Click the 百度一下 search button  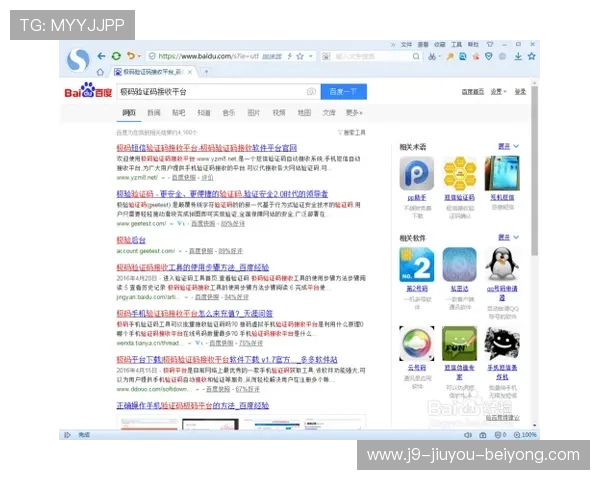344,92
